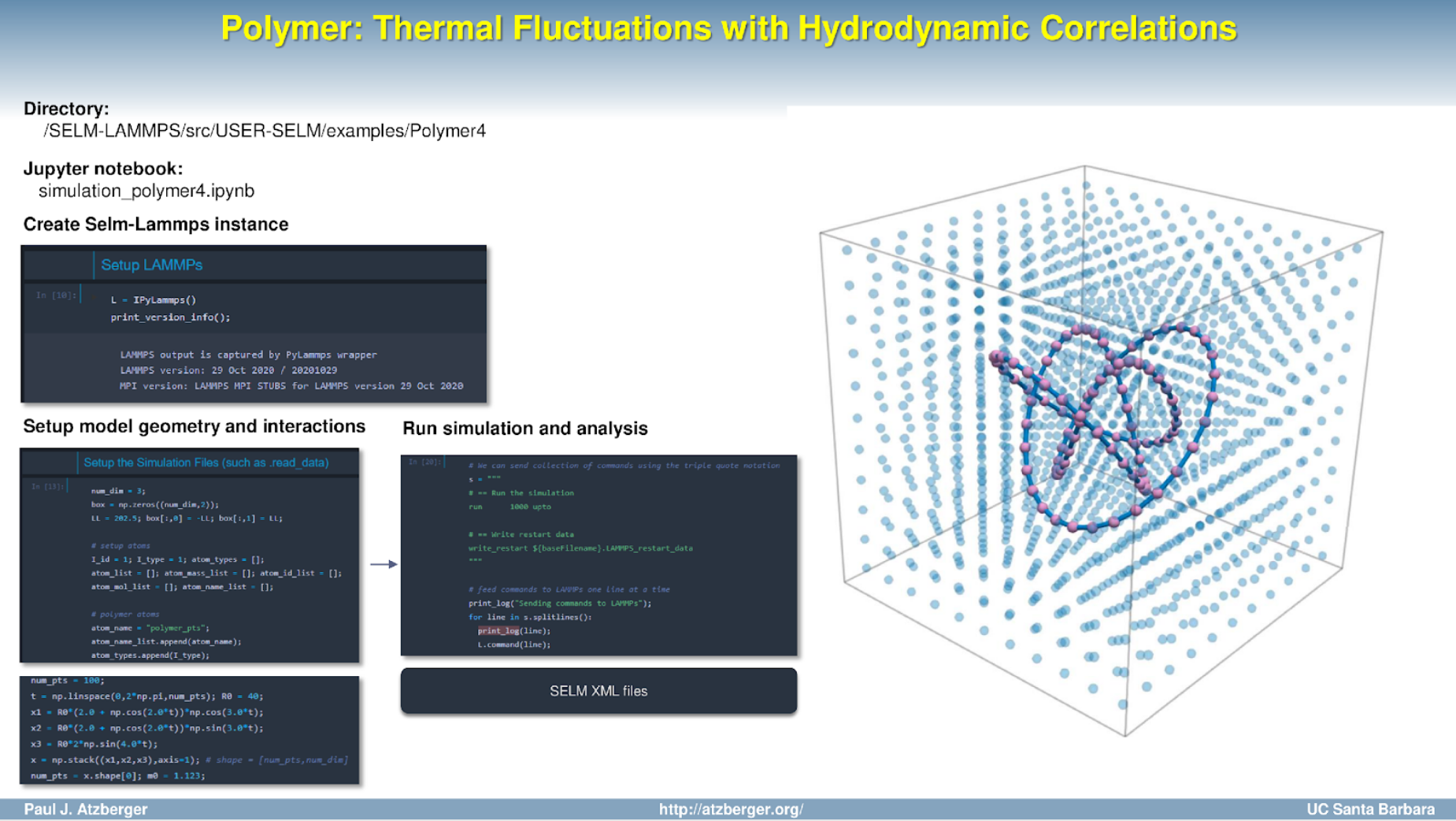Select the In [20] cell prompt
Image resolution: width=1456 pixels, height=821 pixels.
424,462
